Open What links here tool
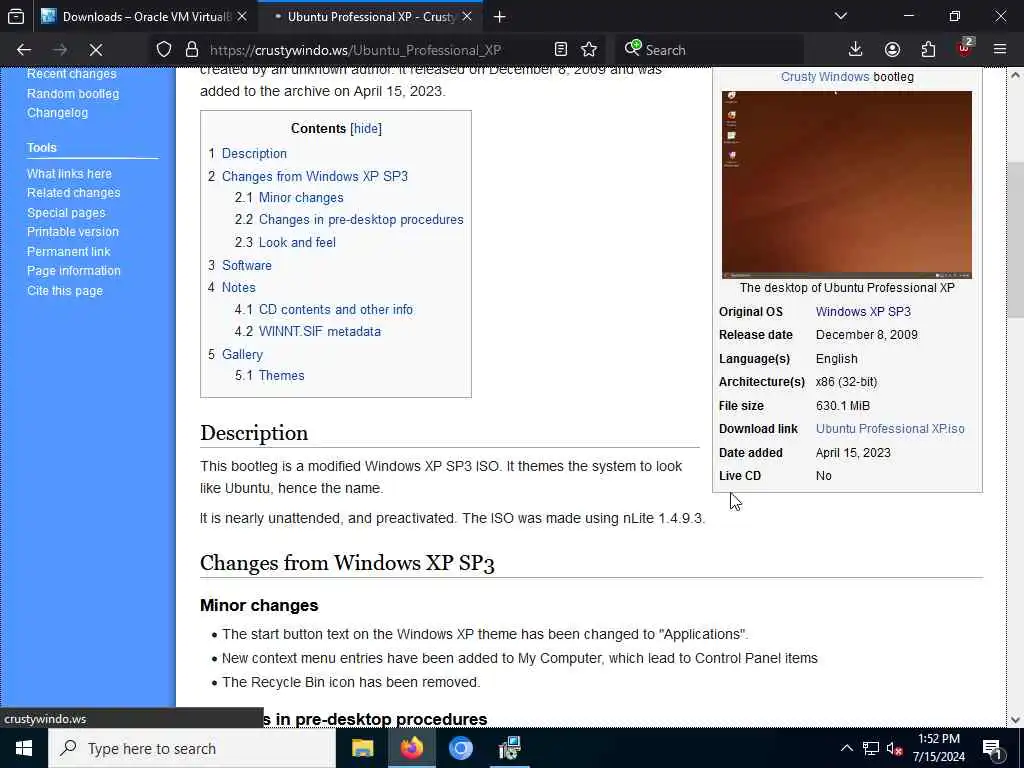This screenshot has height=768, width=1024. (x=69, y=174)
